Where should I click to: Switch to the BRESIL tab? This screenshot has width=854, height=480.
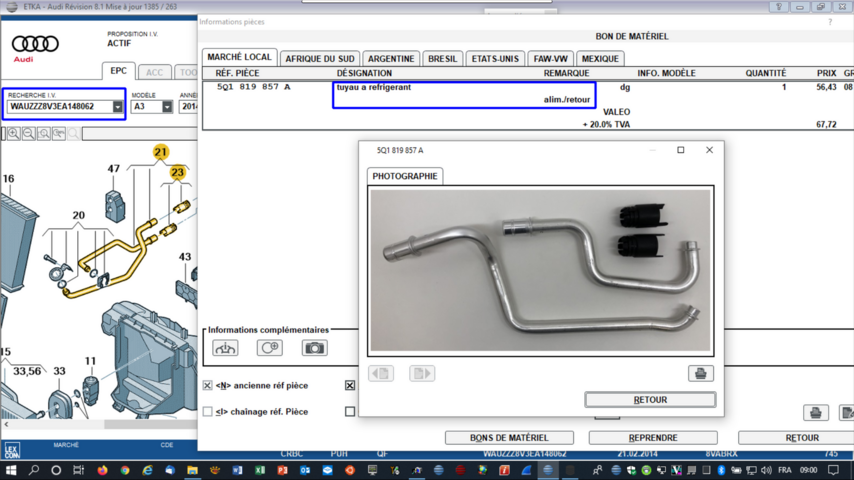coord(442,58)
